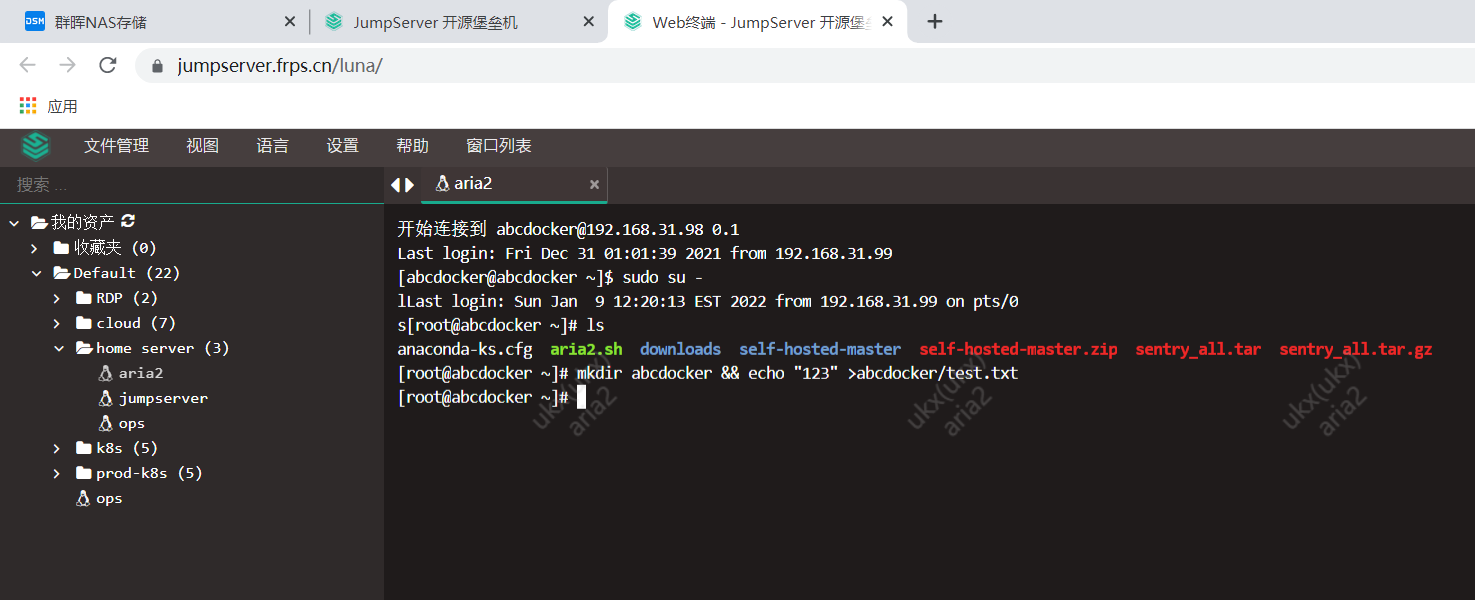This screenshot has height=600, width=1475.
Task: Click the open folder icon of home server
Action: 85,348
